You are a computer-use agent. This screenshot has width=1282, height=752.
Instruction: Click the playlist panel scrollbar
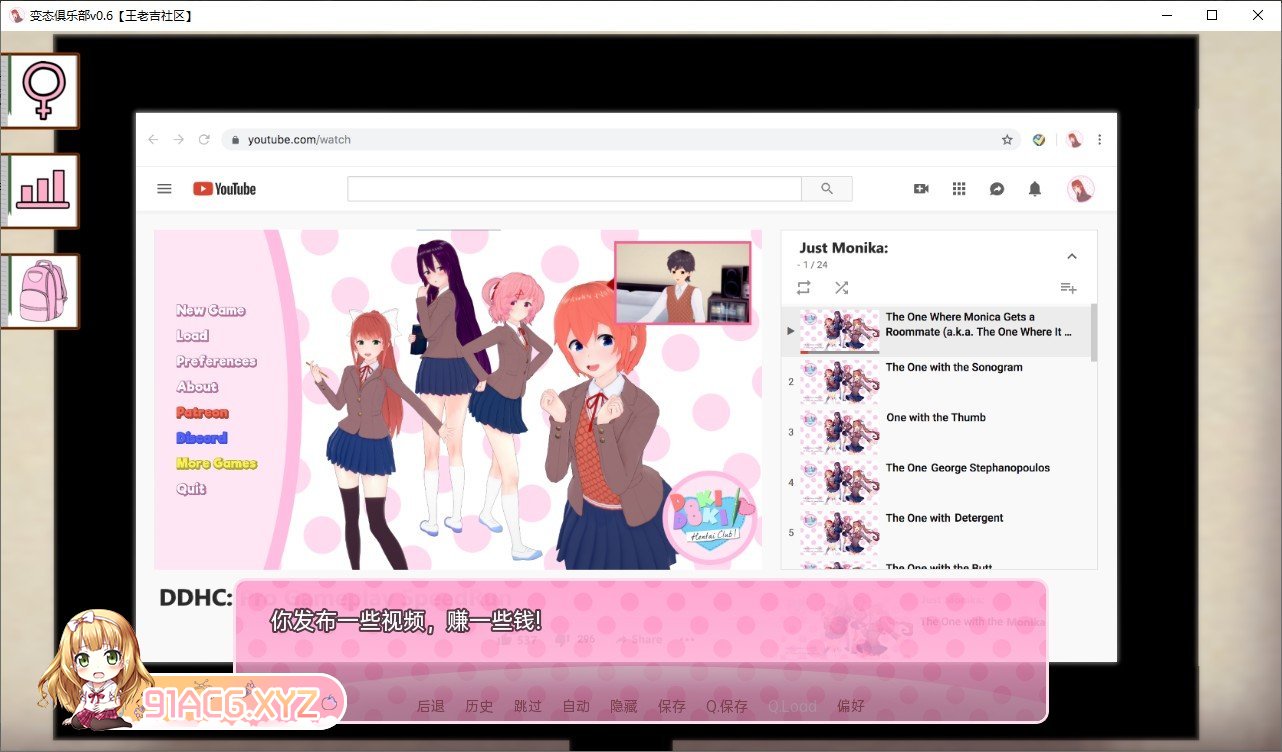pos(1093,334)
